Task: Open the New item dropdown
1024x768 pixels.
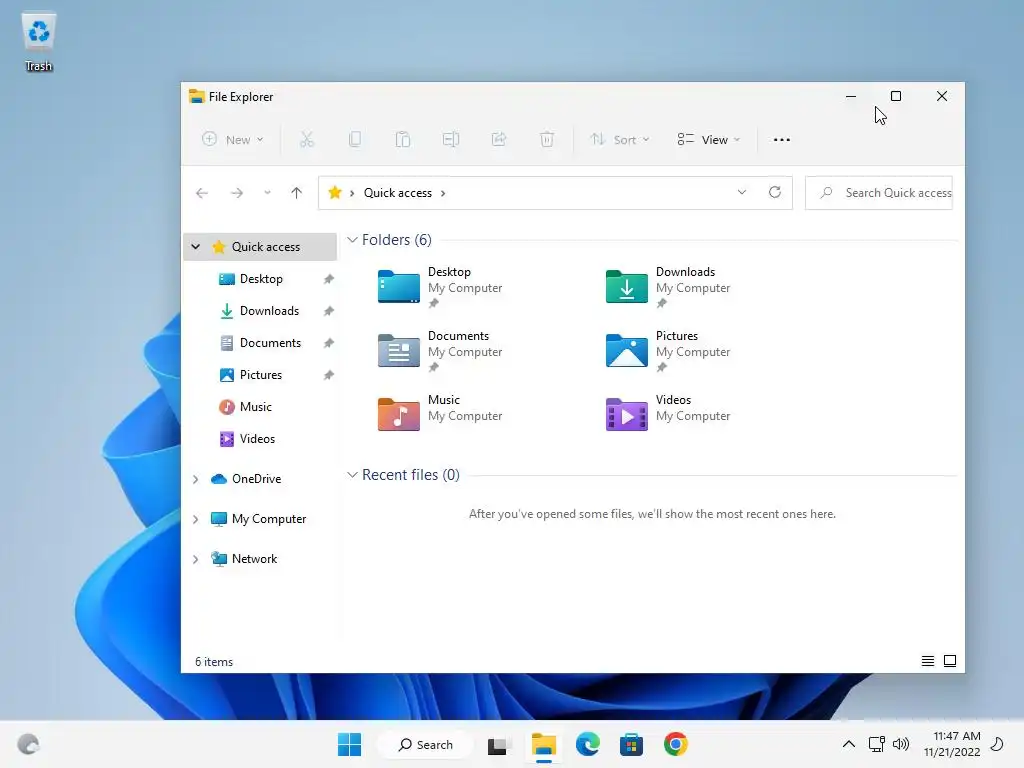Action: (x=232, y=139)
